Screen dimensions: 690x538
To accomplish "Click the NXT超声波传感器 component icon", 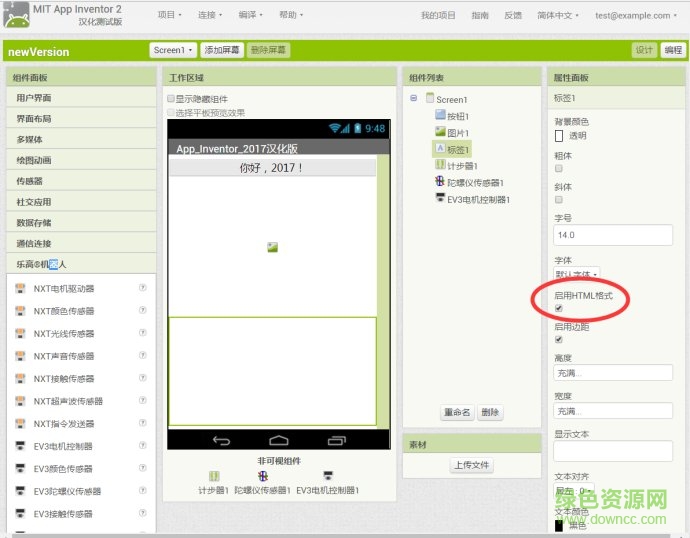I will coord(20,401).
